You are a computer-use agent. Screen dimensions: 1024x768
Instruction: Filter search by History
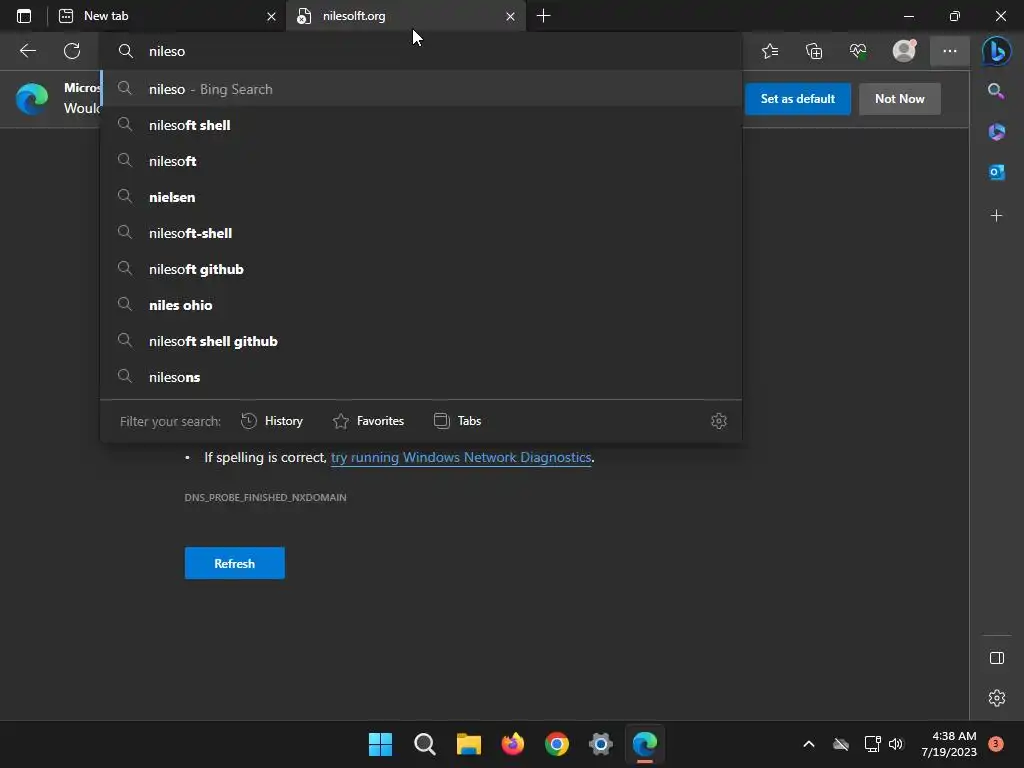(272, 421)
